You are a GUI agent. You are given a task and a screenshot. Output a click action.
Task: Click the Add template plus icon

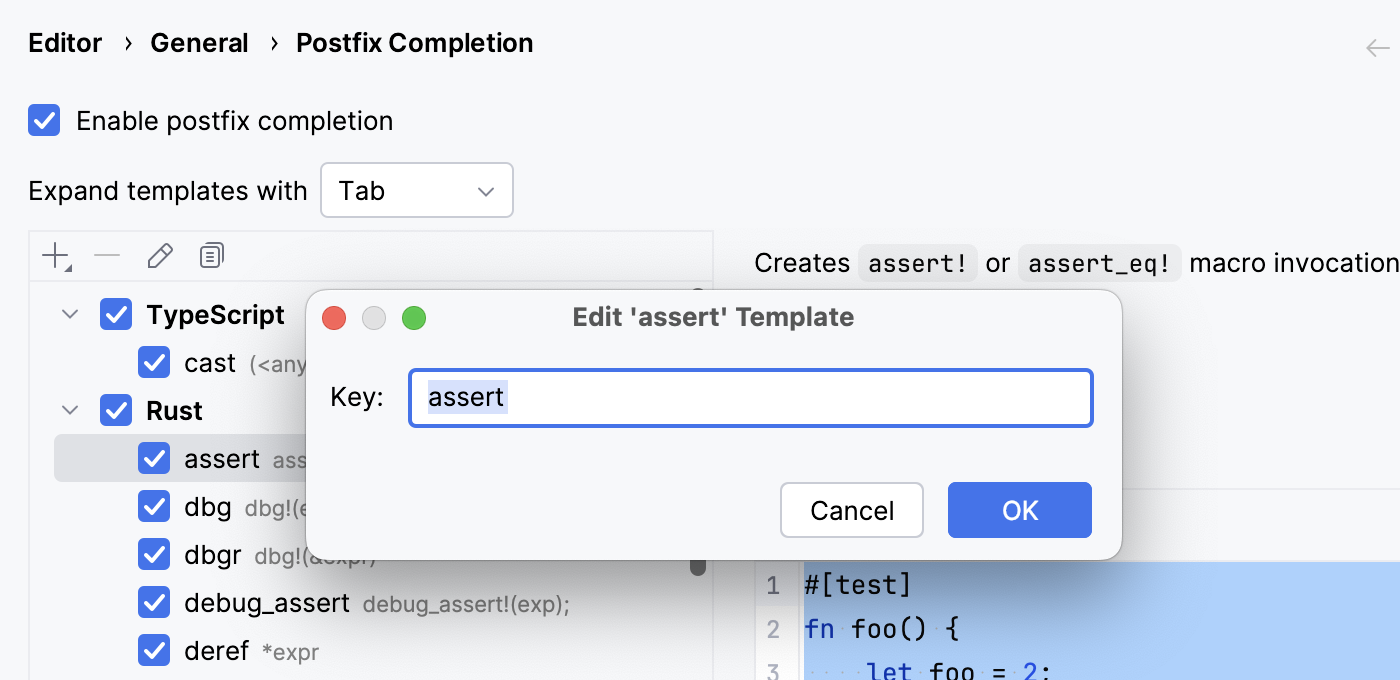coord(54,255)
